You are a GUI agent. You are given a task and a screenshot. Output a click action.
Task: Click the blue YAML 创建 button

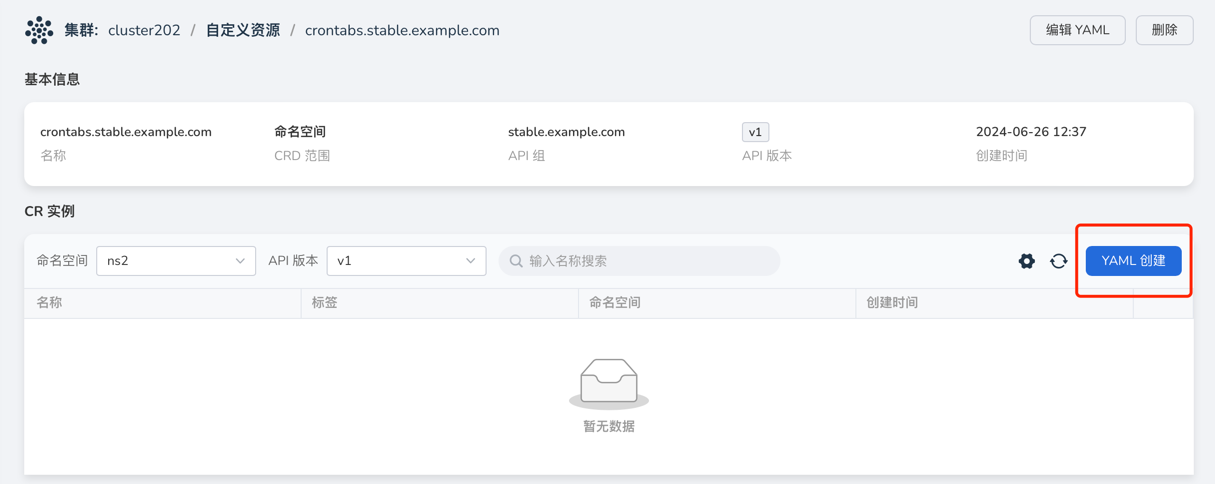pyautogui.click(x=1133, y=261)
